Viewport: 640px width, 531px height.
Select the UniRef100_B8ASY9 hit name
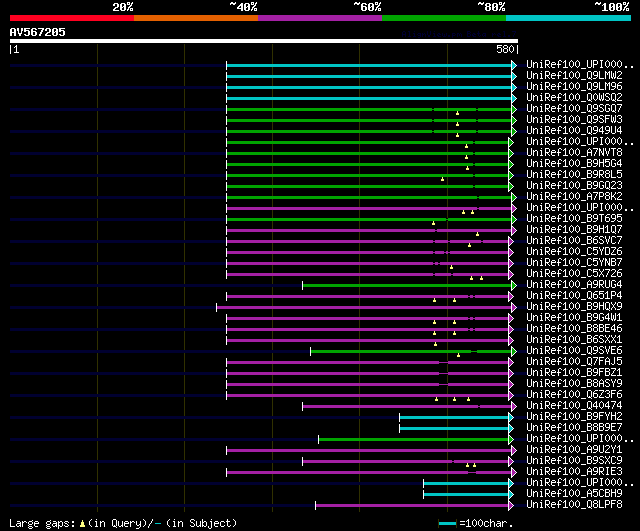[574, 384]
